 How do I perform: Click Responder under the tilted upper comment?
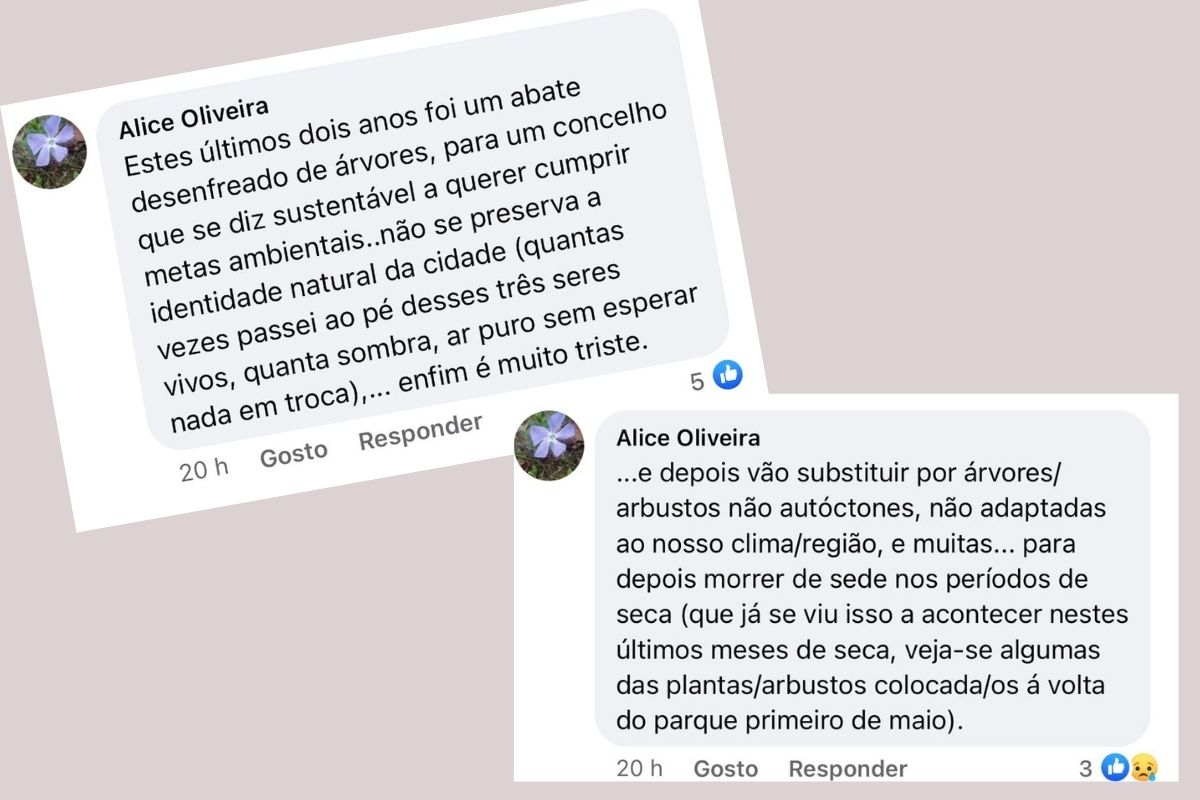click(420, 432)
